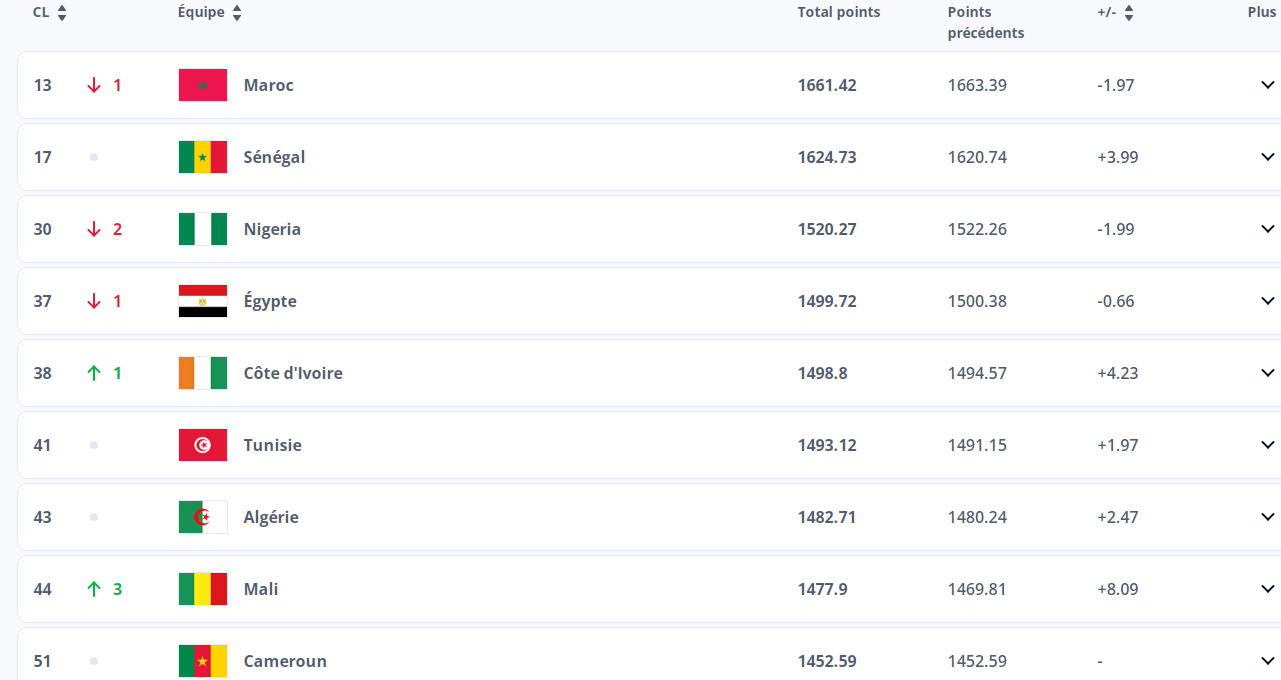Click the Mali flag icon
Image resolution: width=1281 pixels, height=680 pixels.
(203, 589)
